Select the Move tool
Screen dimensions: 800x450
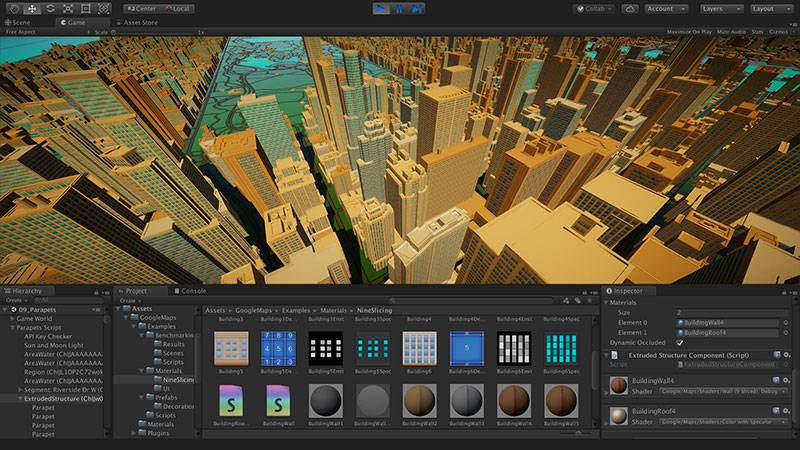[32, 8]
